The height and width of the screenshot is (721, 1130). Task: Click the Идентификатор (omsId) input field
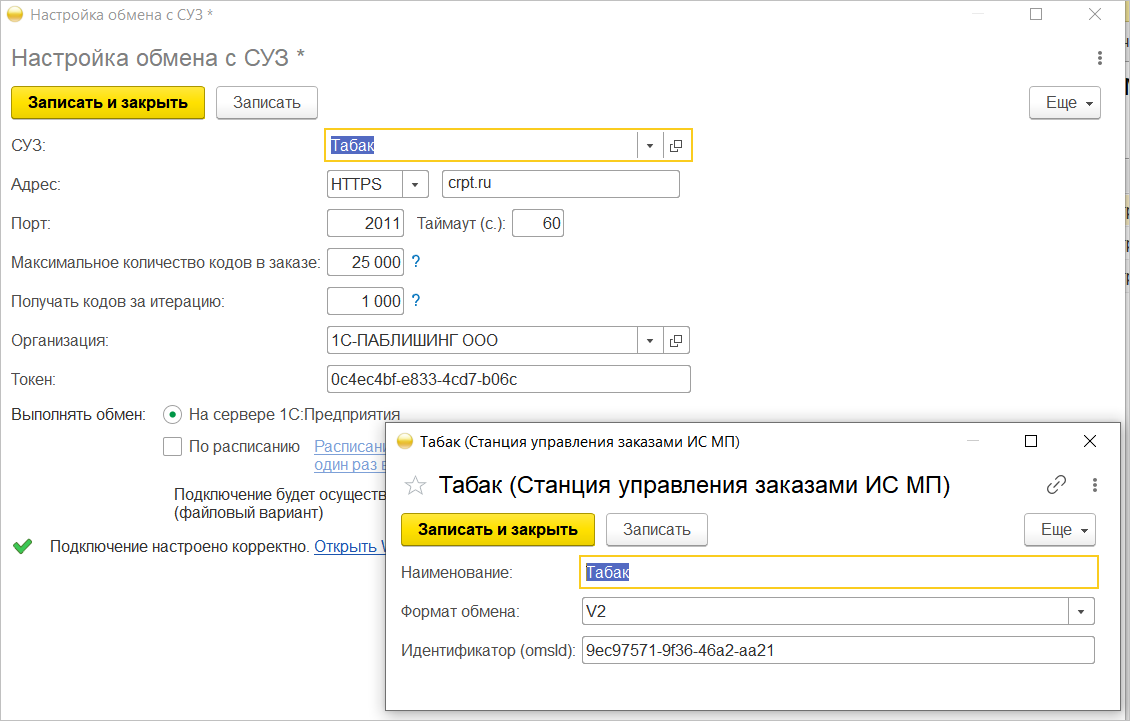[838, 650]
